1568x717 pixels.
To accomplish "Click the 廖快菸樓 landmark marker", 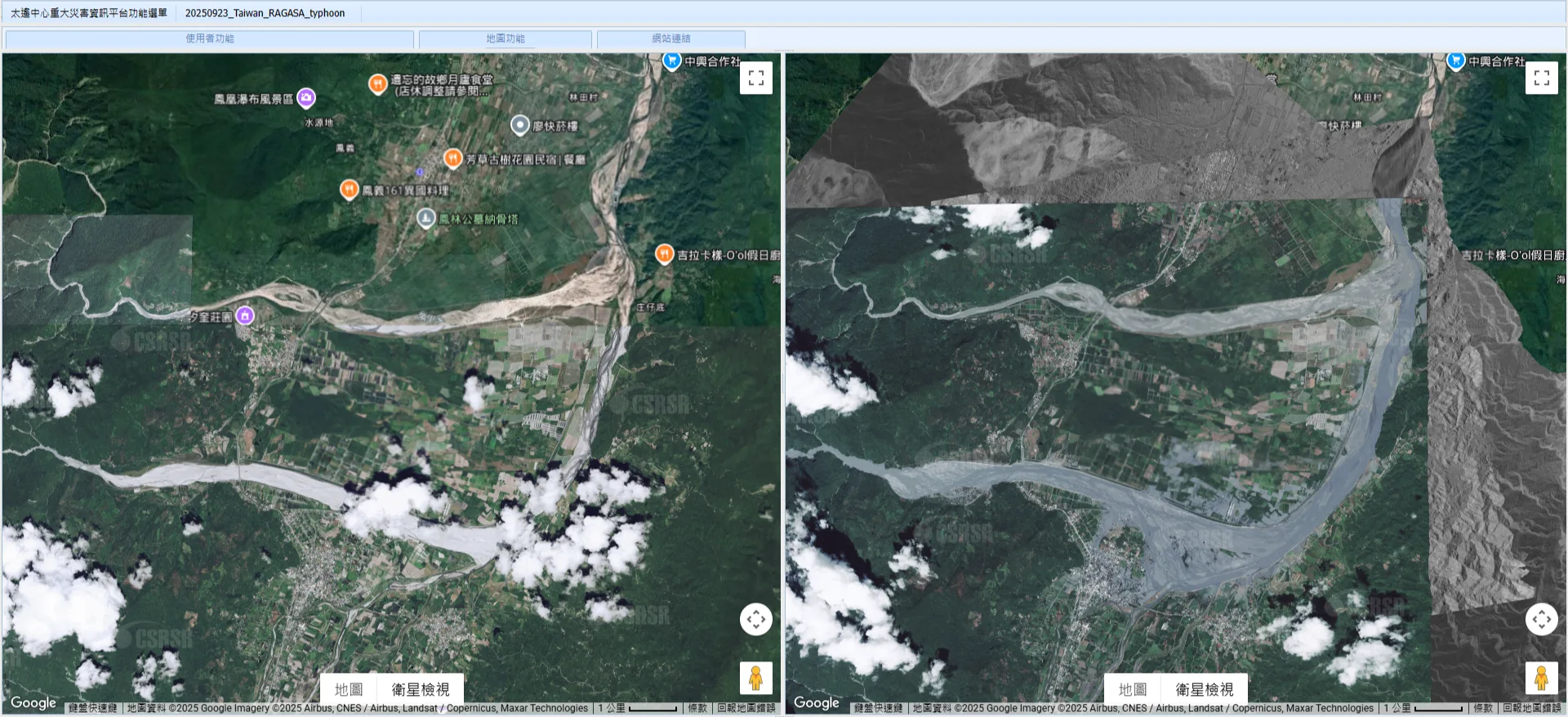I will (x=520, y=125).
